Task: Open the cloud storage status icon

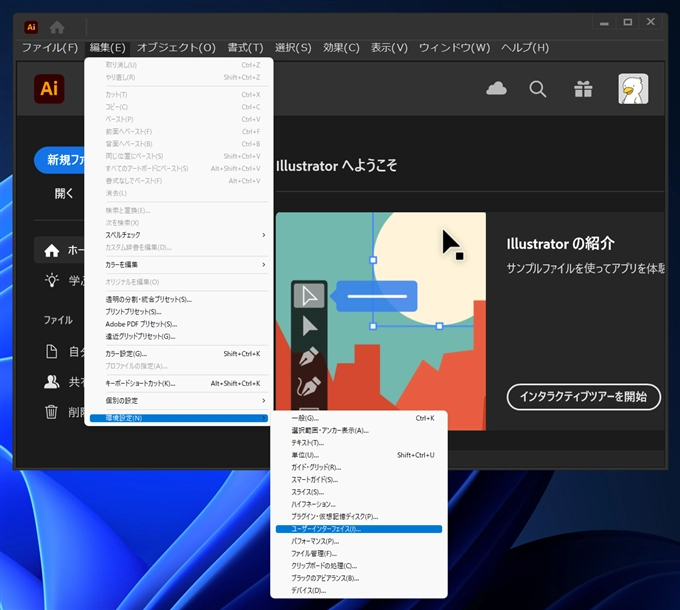Action: 497,88
